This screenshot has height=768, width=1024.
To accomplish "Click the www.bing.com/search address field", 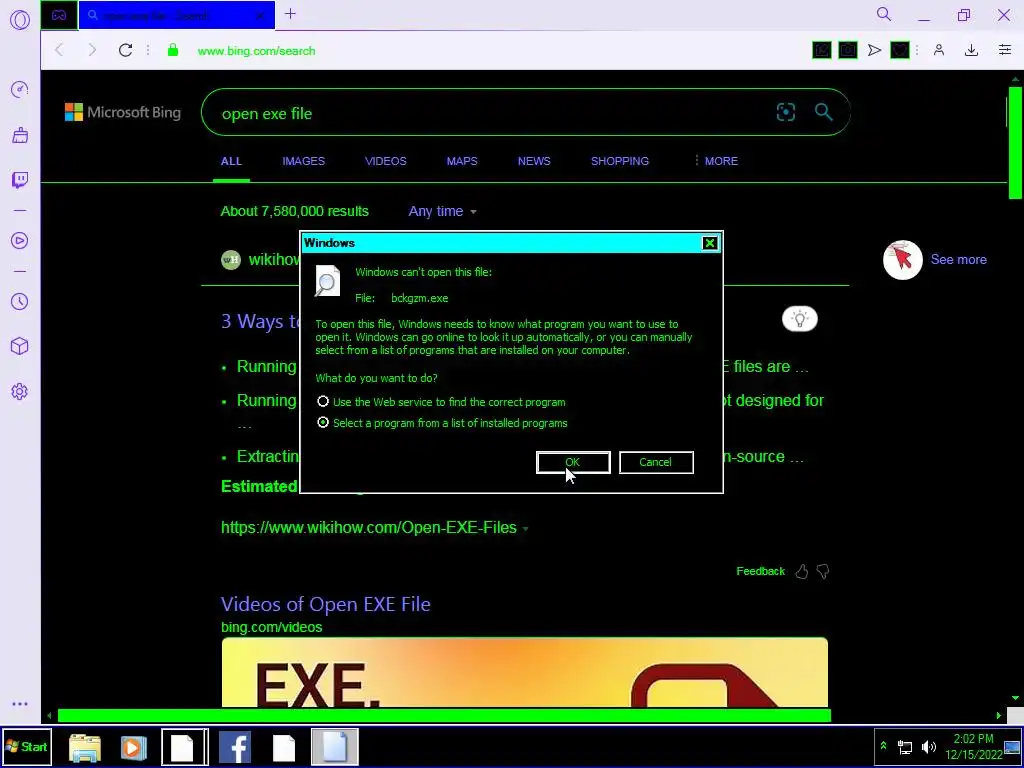I will pos(256,50).
